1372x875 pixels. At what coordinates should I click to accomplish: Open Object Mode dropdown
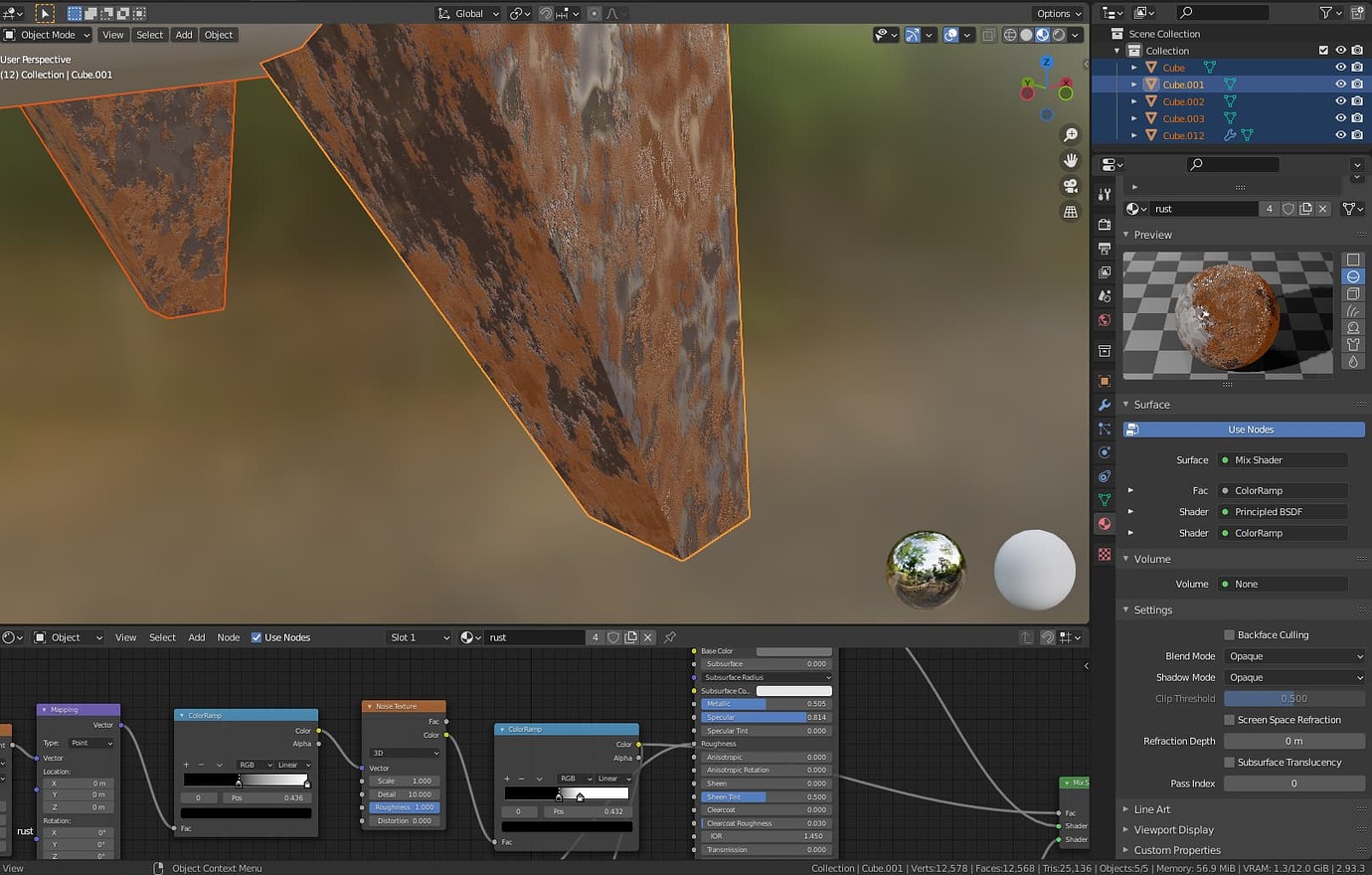(47, 35)
